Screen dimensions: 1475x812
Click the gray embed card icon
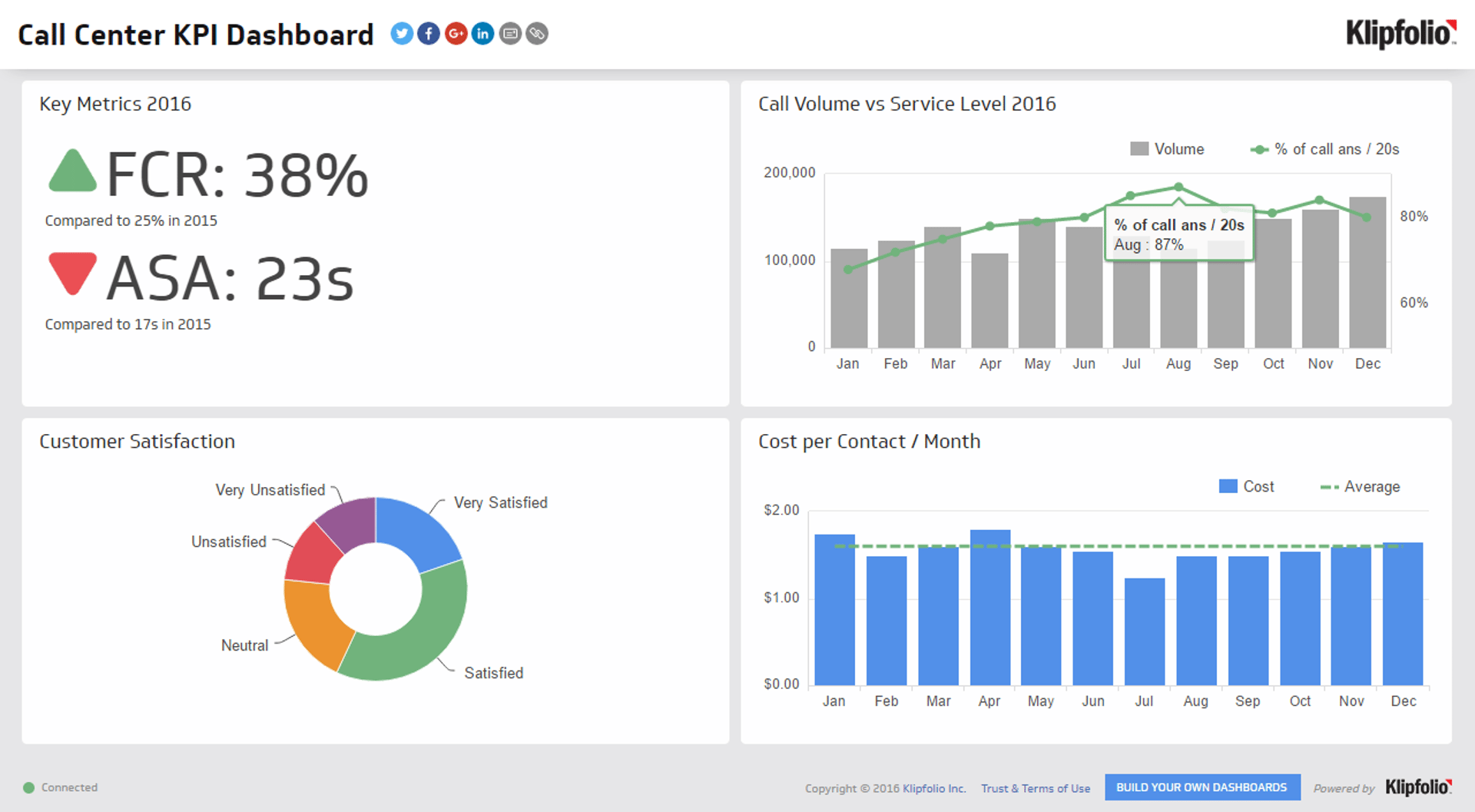point(510,34)
